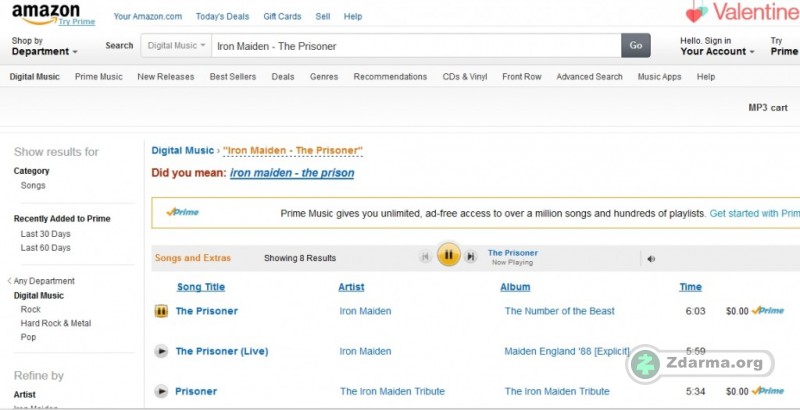Open the Digital Music search category dropdown
The width and height of the screenshot is (800, 410).
(176, 46)
